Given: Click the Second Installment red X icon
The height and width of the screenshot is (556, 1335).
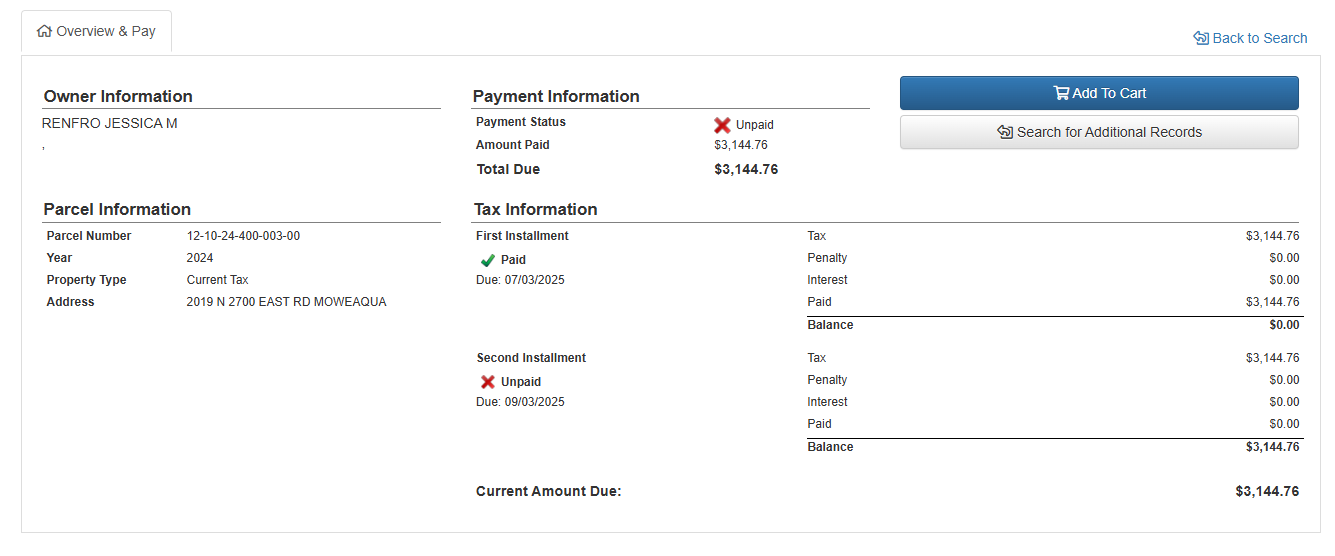Looking at the screenshot, I should tap(488, 382).
